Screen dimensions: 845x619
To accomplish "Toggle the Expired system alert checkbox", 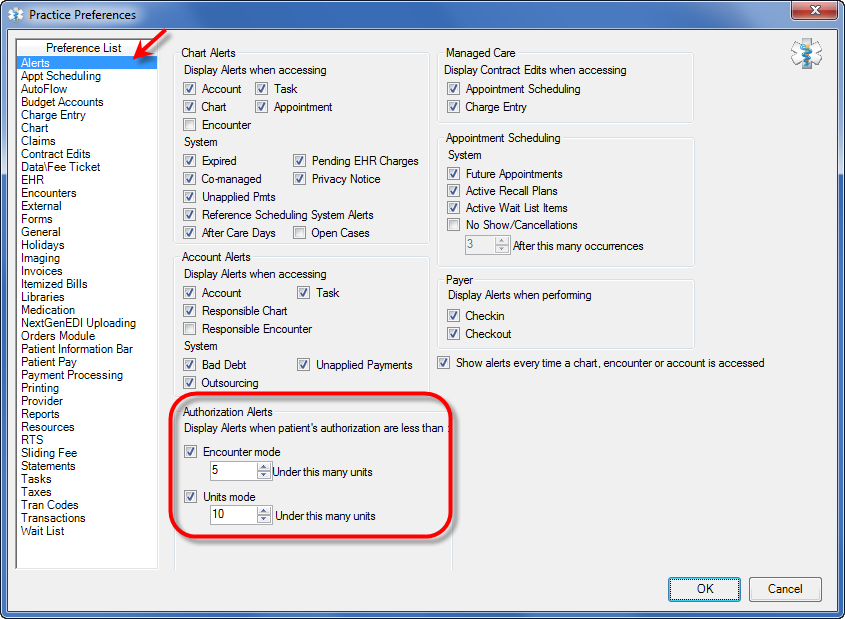I will tap(189, 161).
